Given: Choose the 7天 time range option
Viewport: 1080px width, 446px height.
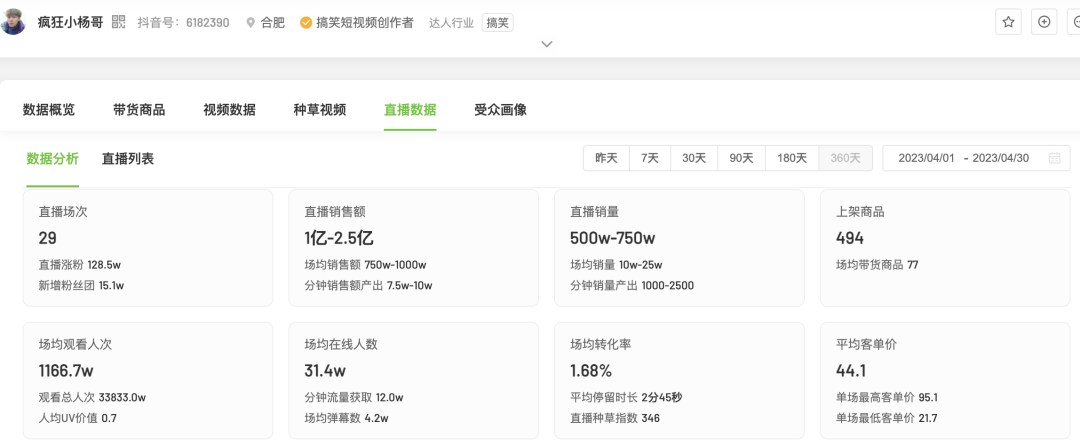Looking at the screenshot, I should pos(650,158).
